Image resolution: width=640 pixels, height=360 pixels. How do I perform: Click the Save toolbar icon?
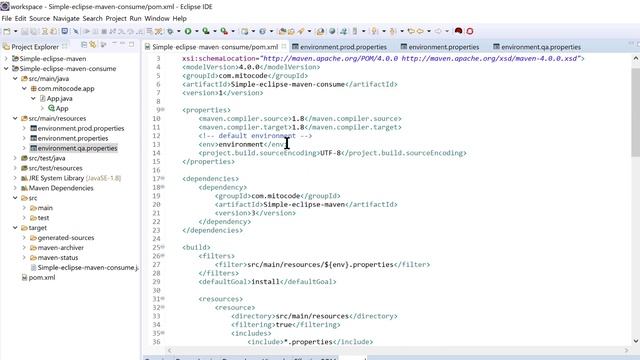(x=24, y=31)
